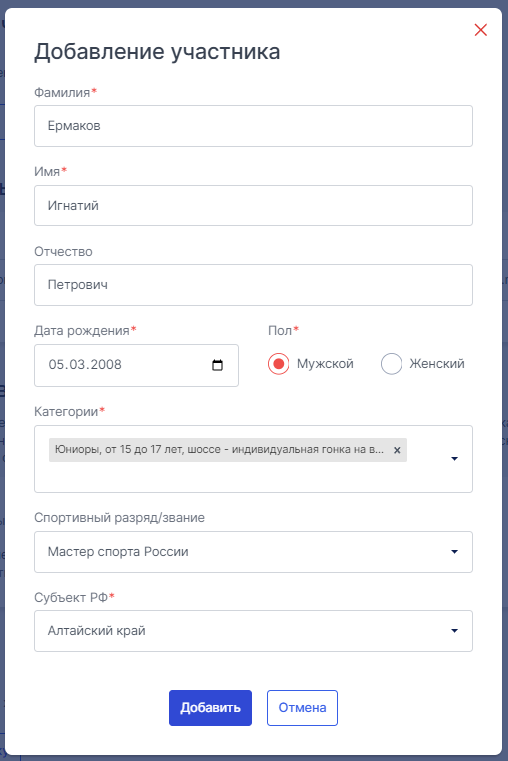Image resolution: width=508 pixels, height=761 pixels.
Task: Select the Женский radio button
Action: 392,364
